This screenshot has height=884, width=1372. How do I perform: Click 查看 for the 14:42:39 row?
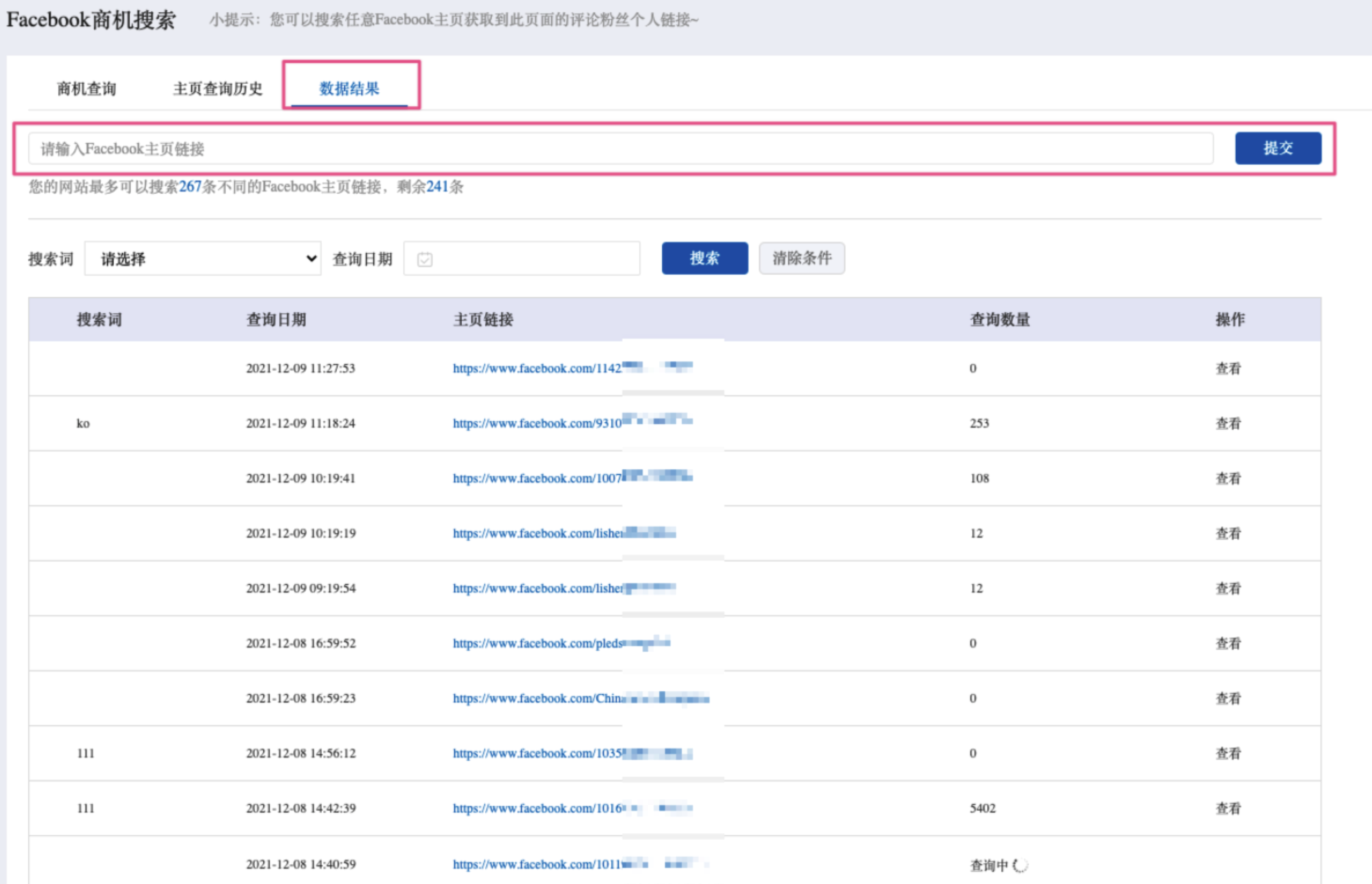(x=1229, y=809)
